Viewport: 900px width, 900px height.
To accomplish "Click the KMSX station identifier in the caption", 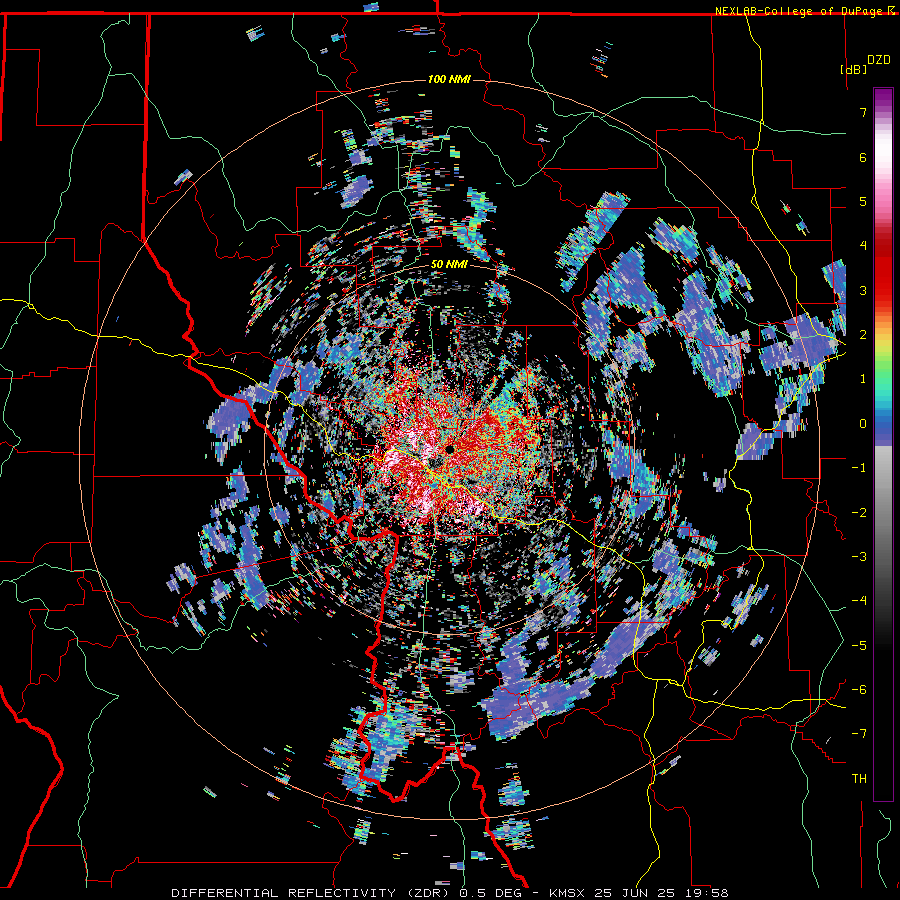I will coord(568,893).
